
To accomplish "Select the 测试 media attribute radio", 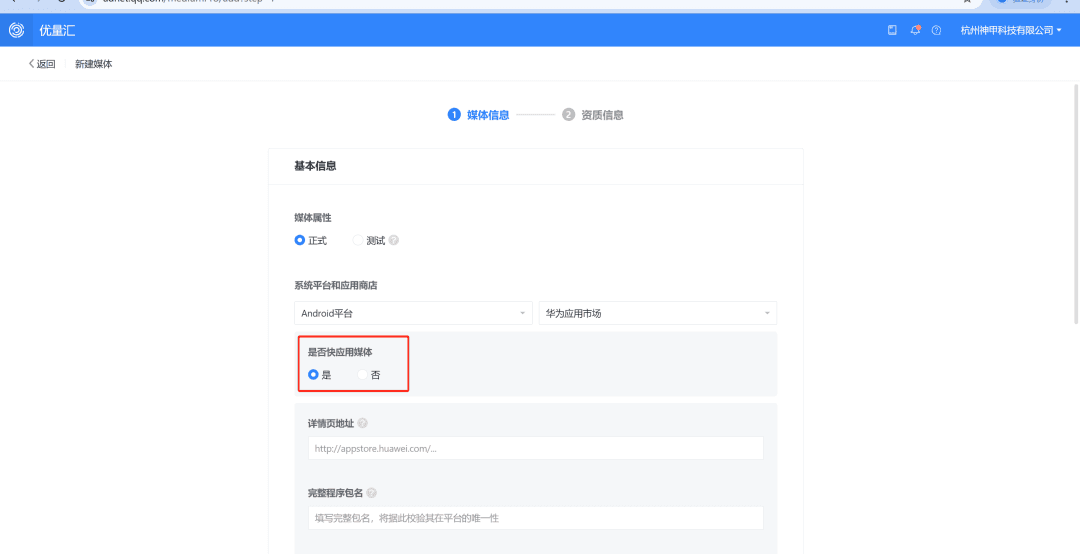I will (x=359, y=241).
